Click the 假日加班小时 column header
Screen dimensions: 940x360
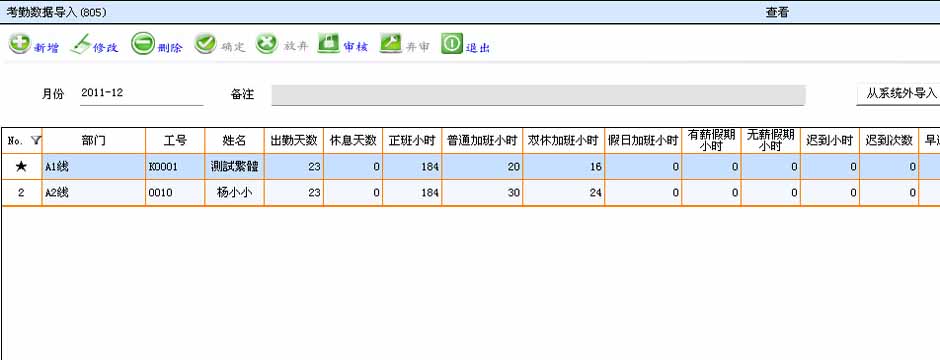(x=643, y=141)
